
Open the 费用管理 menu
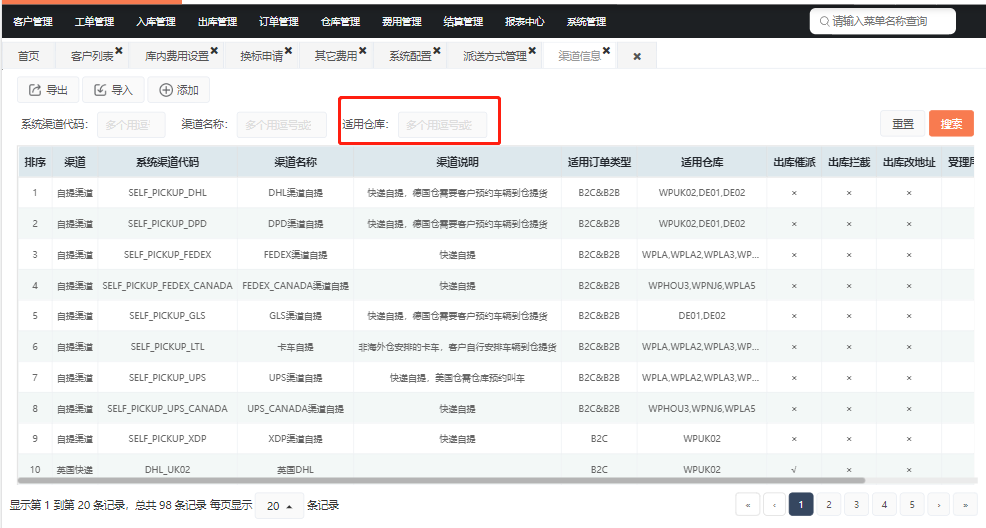402,21
